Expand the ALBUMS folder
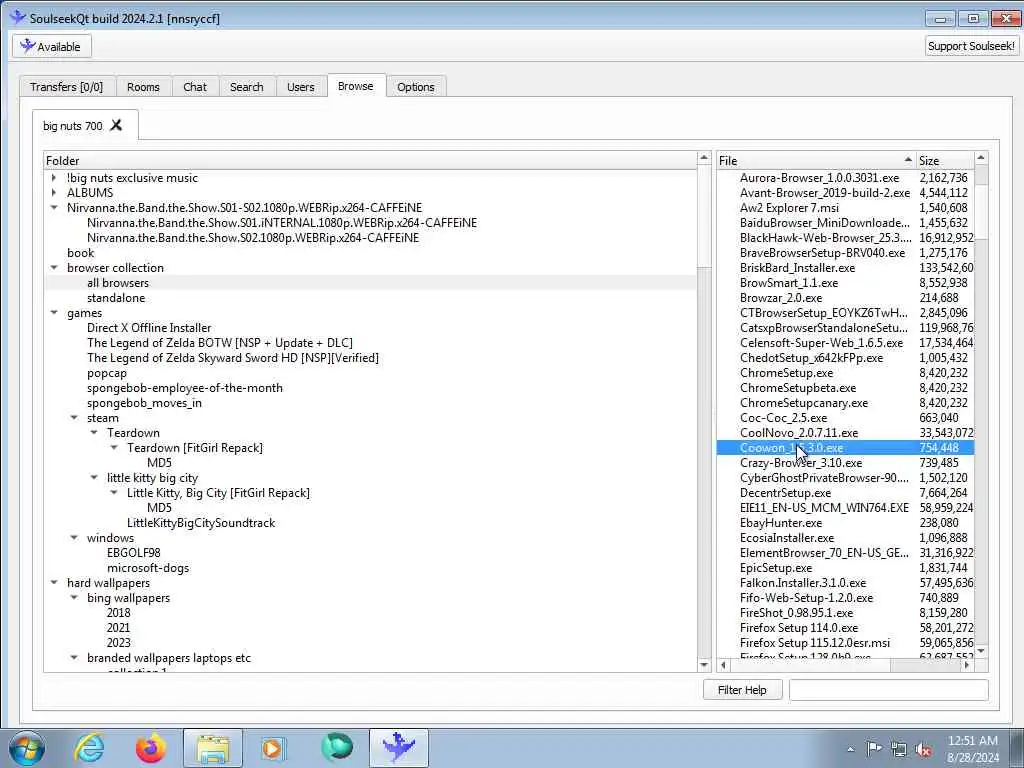Image resolution: width=1024 pixels, height=768 pixels. click(x=54, y=193)
